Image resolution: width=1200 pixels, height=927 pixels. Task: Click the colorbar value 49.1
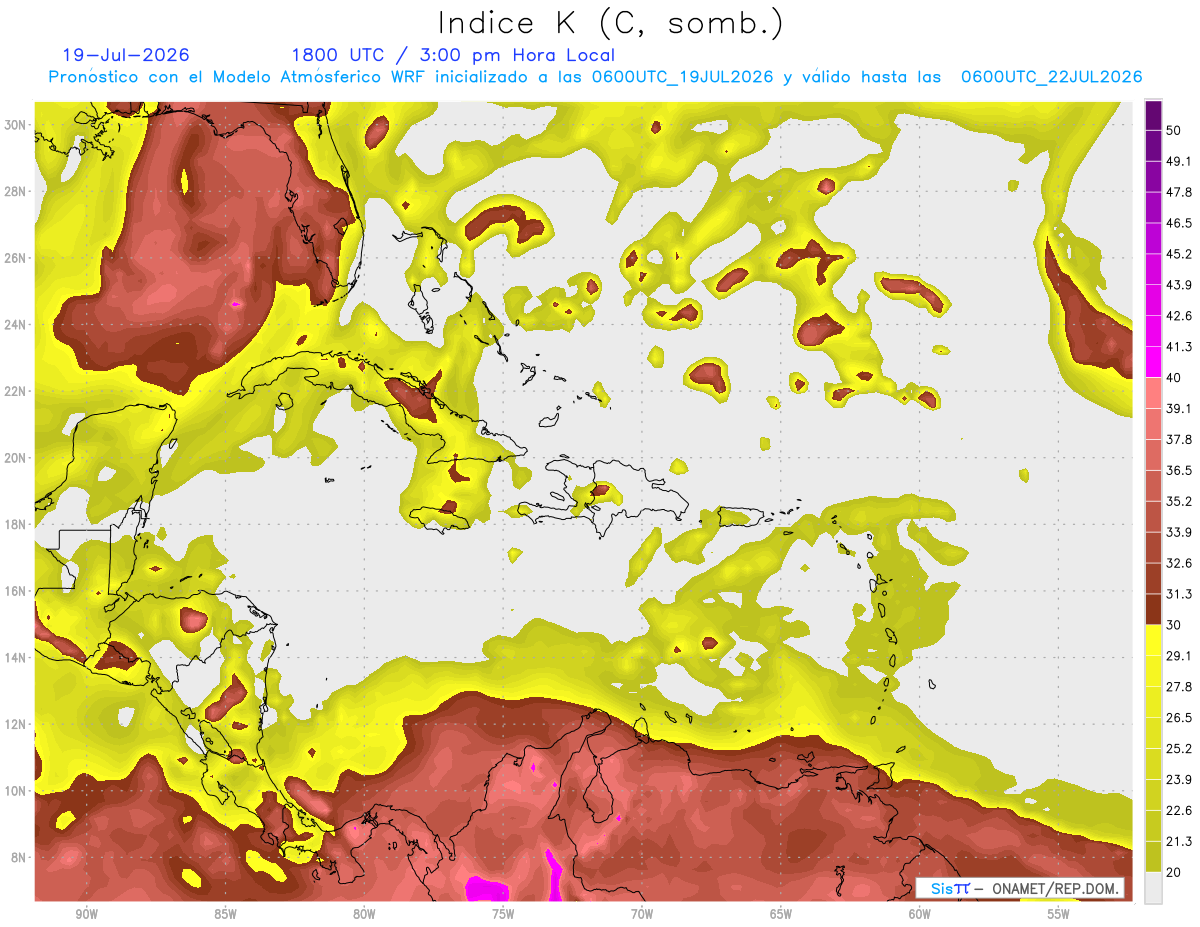[1178, 161]
